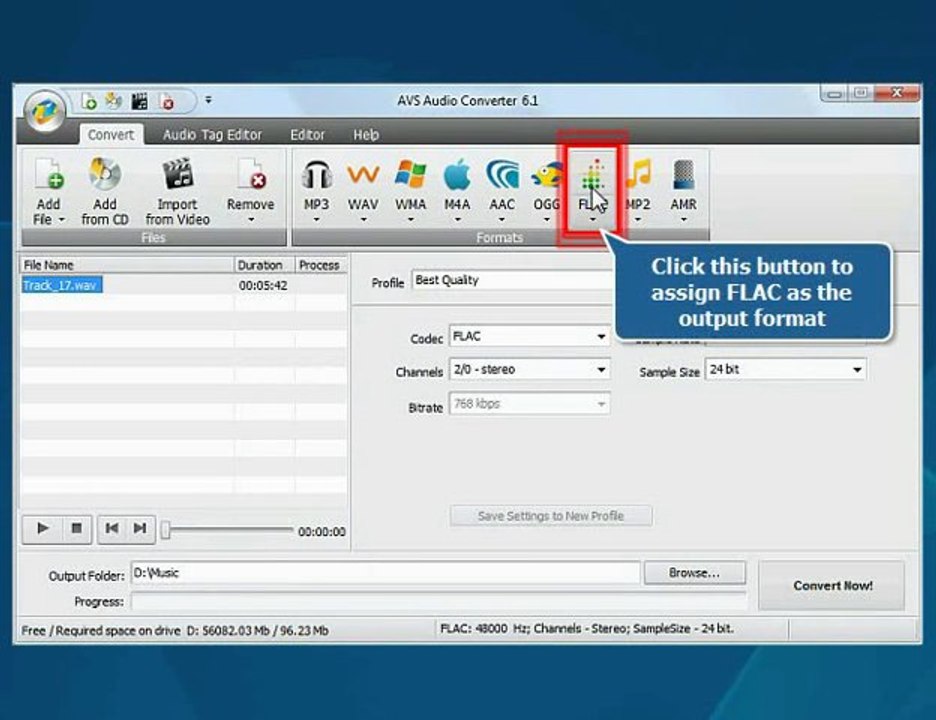Open the Editor tab
The height and width of the screenshot is (720, 936).
(307, 135)
